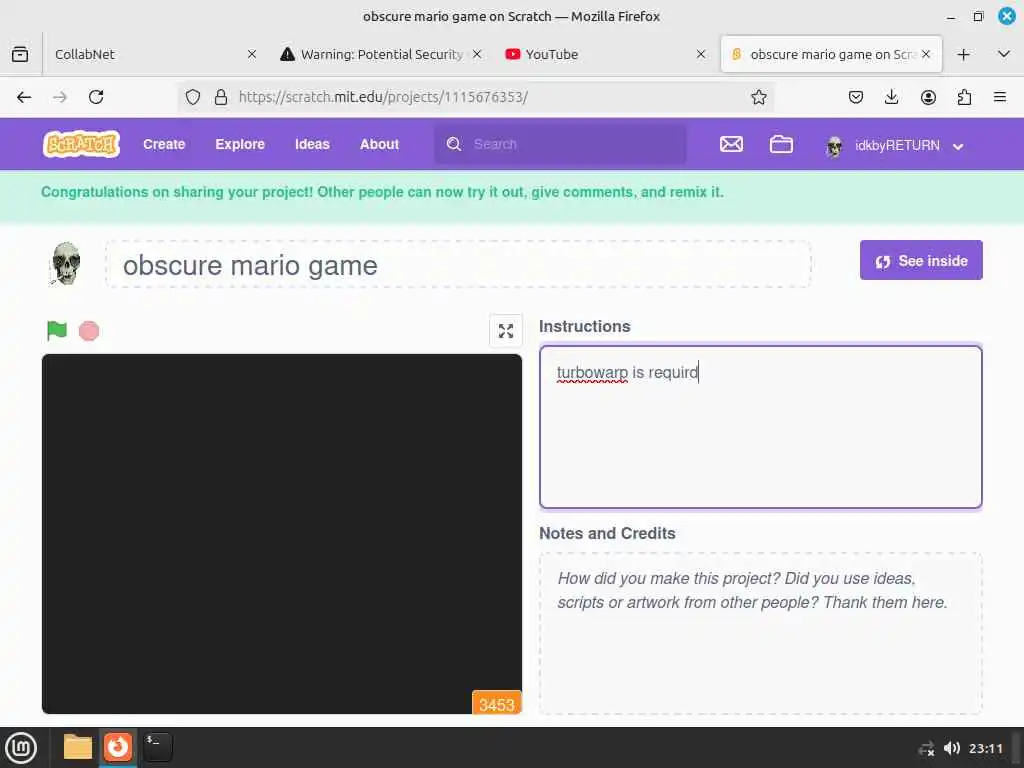Viewport: 1024px width, 768px height.
Task: Save the page to Pocket
Action: click(x=856, y=97)
